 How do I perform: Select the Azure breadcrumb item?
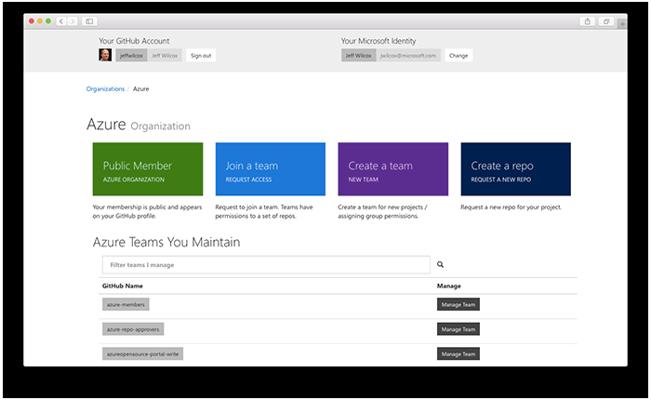141,89
